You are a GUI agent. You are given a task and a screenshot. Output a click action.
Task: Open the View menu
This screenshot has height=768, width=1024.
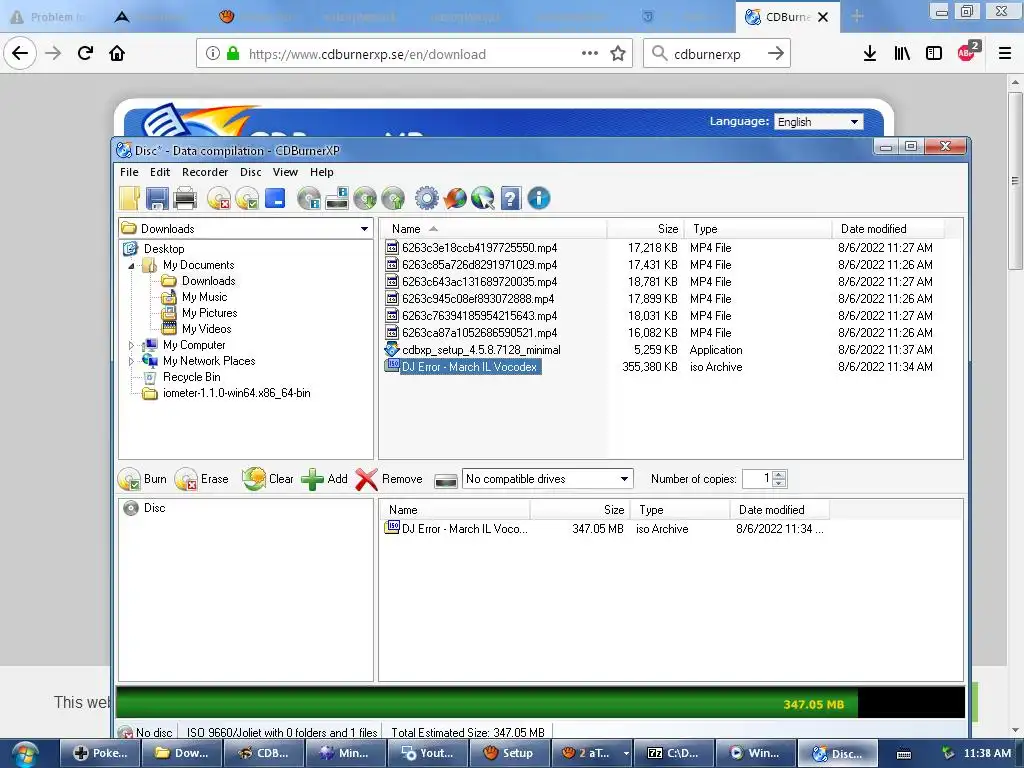coord(285,172)
